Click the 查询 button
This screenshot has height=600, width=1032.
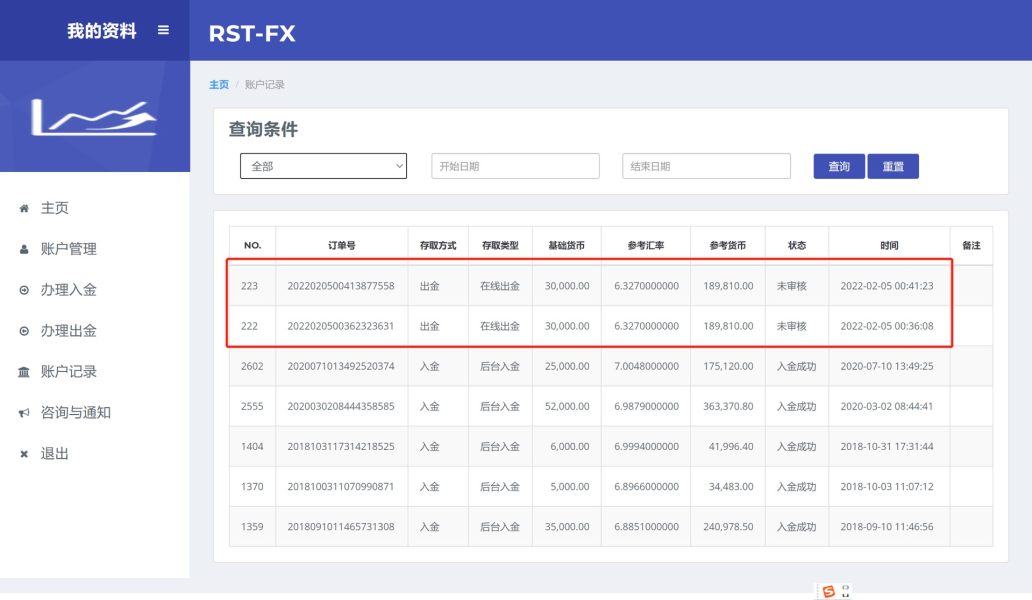click(x=839, y=166)
